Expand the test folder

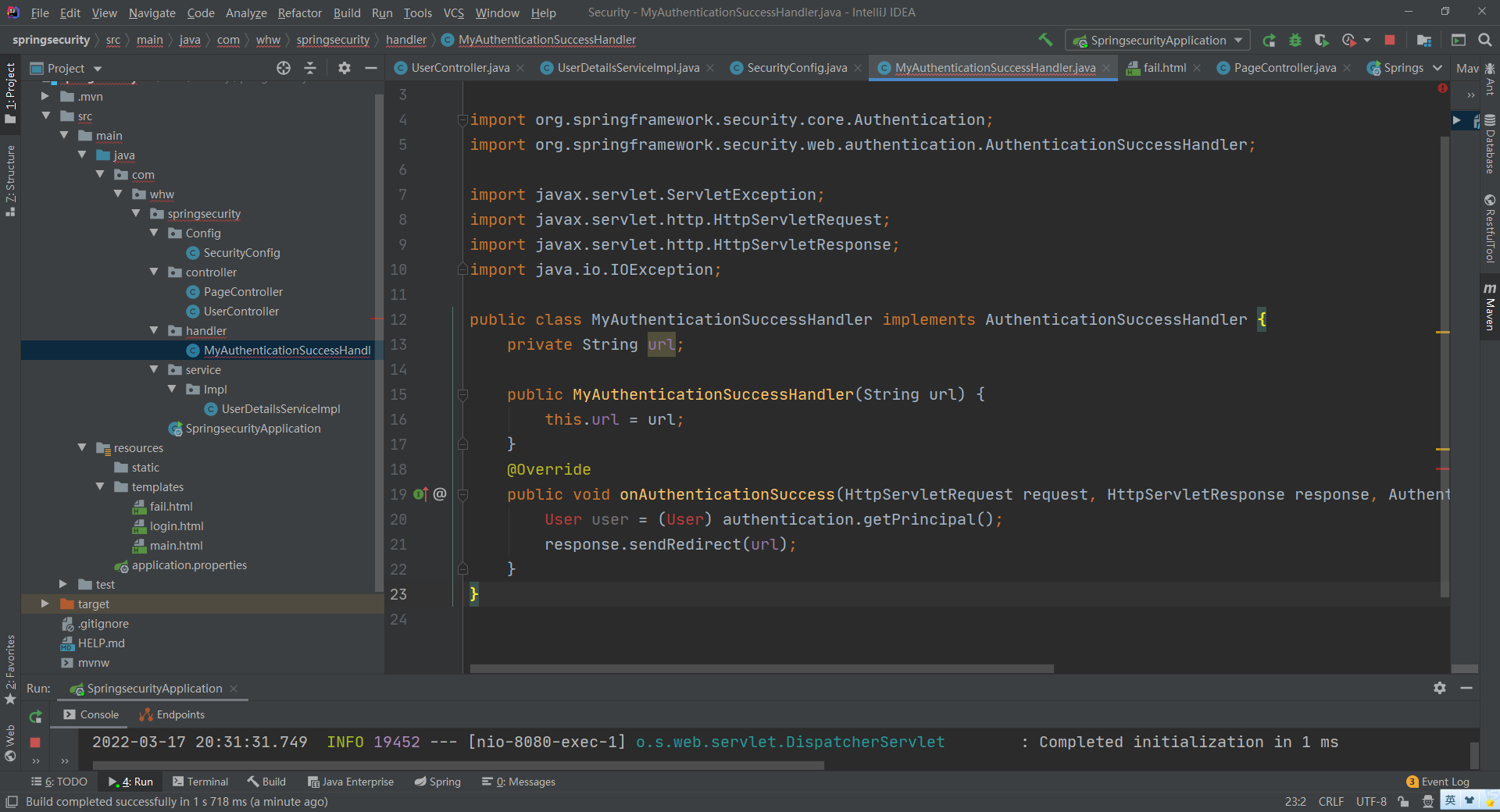pyautogui.click(x=64, y=584)
